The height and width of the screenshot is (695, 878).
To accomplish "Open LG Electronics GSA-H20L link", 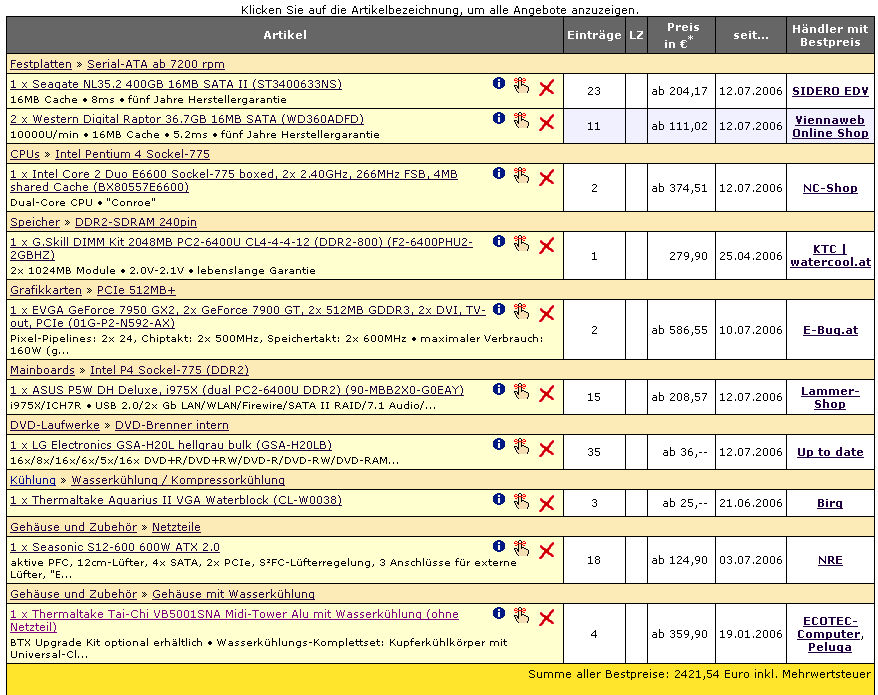I will point(171,445).
